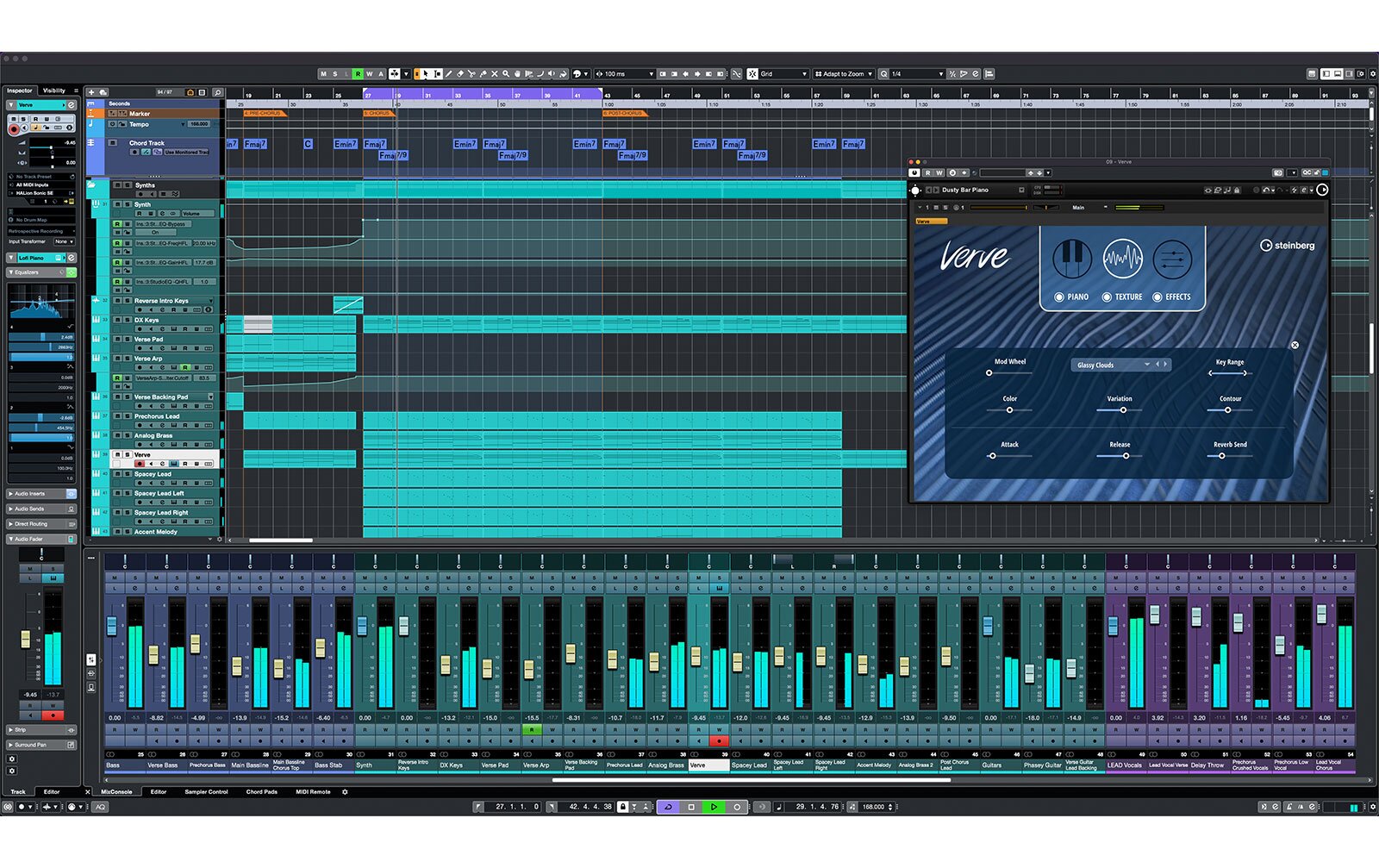The width and height of the screenshot is (1379, 868).
Task: Click the Volume automation parameter on Synth track
Action: (x=197, y=213)
